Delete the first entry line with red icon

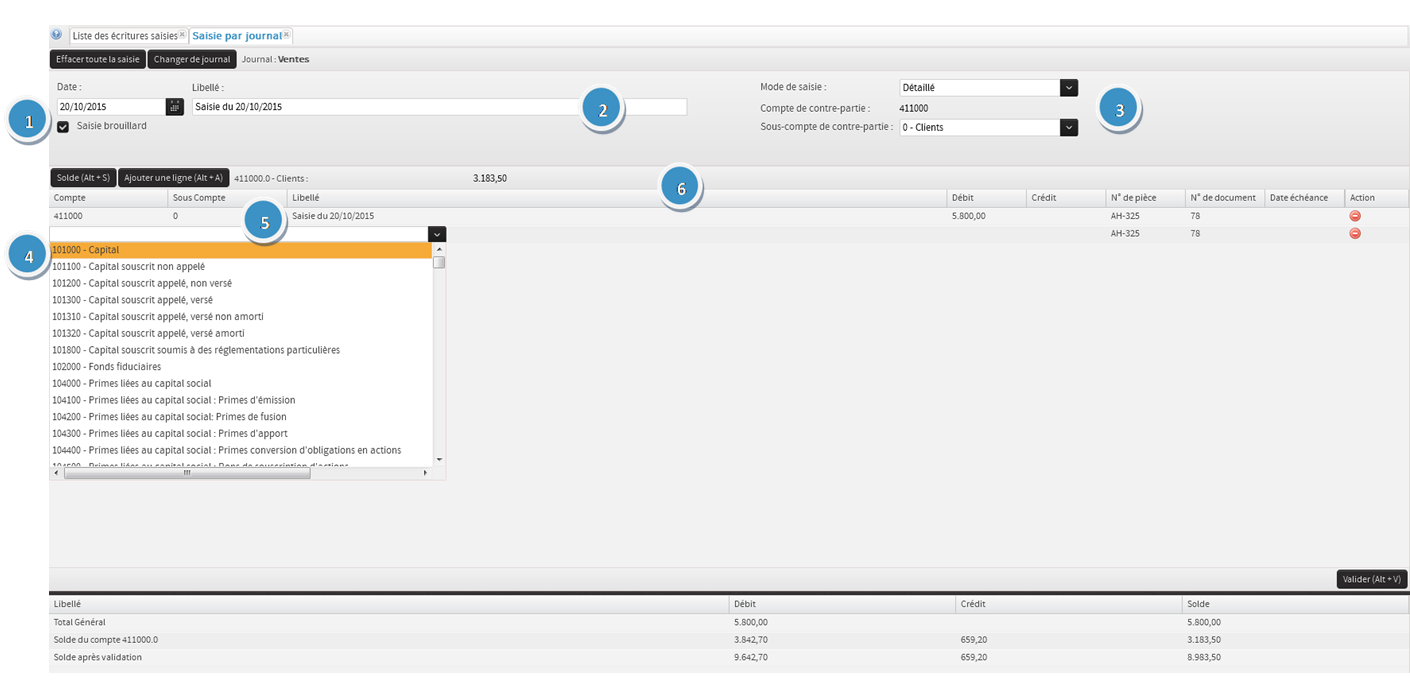tap(1355, 216)
